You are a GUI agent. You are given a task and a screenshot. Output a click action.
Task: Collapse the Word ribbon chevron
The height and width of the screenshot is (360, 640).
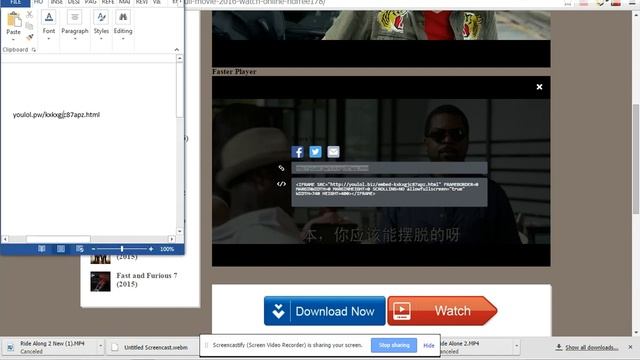click(177, 49)
